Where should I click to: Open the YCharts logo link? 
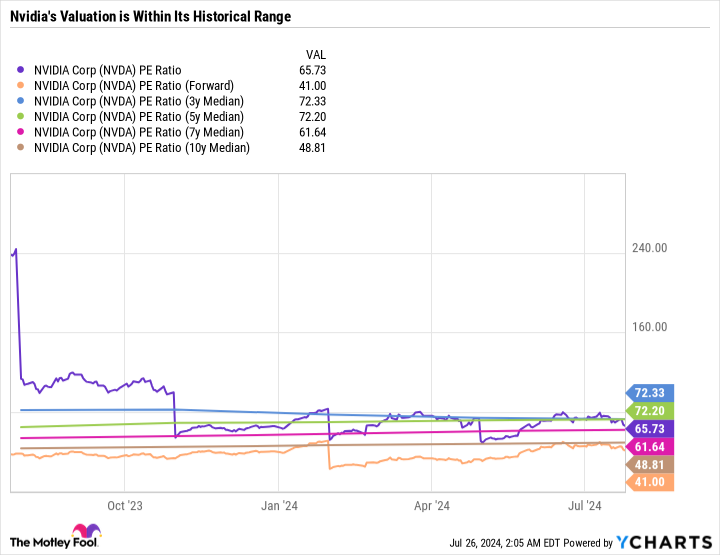click(x=664, y=542)
